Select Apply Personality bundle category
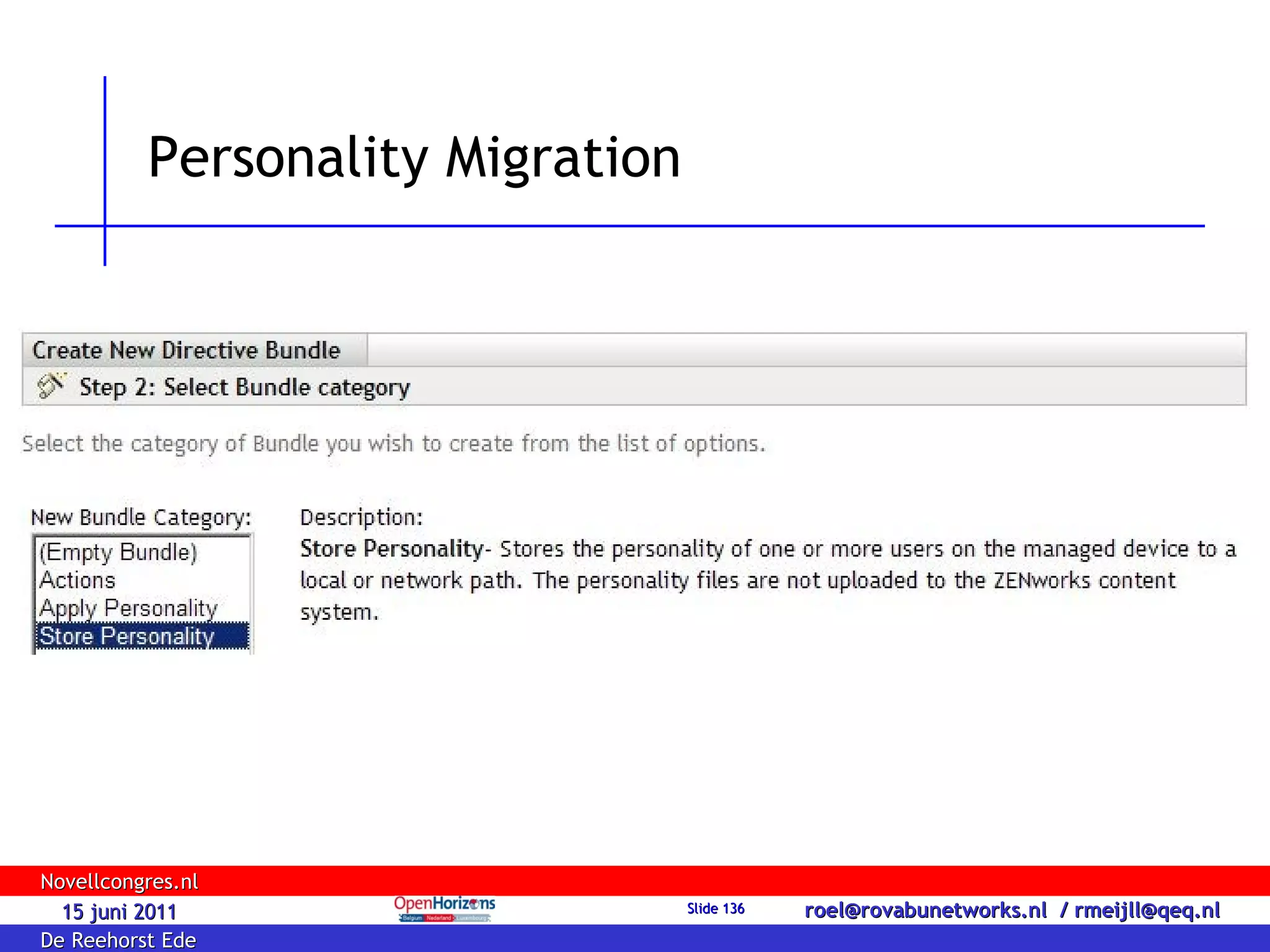 coord(142,608)
